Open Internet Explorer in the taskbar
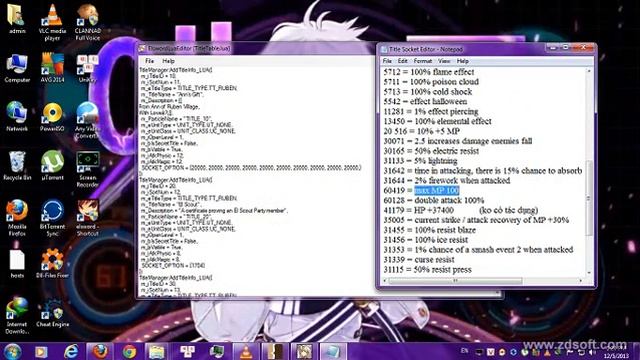The image size is (640, 360). [71, 351]
